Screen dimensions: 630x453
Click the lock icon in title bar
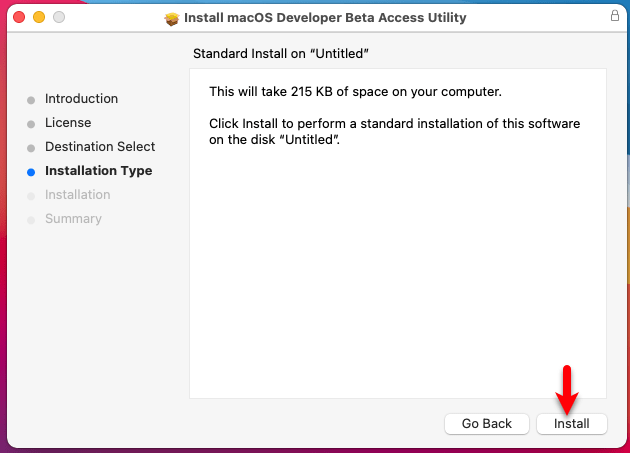click(x=614, y=16)
